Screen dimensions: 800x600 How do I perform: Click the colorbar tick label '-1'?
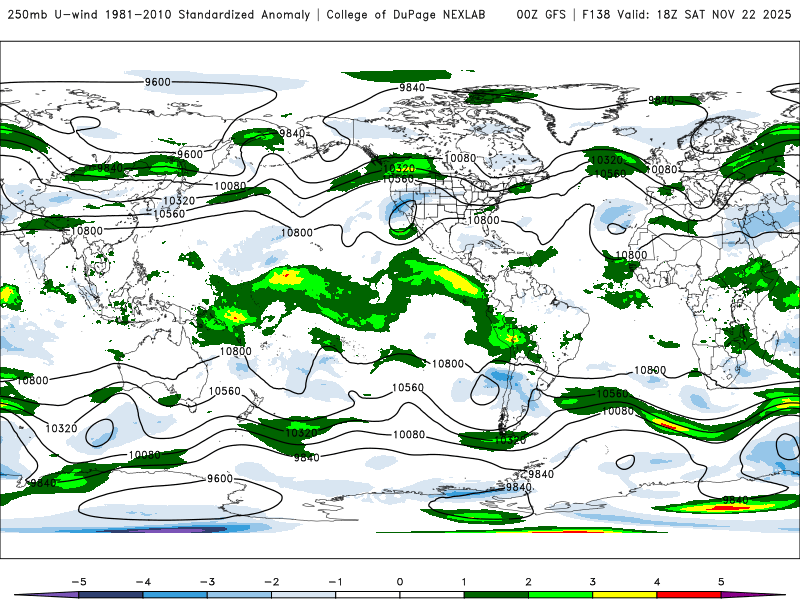click(x=335, y=582)
